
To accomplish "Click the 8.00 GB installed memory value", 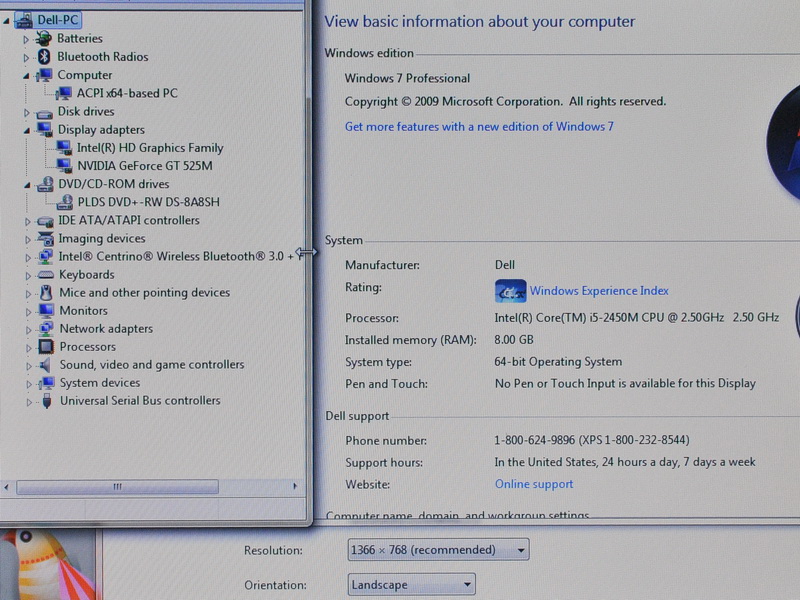I will point(514,340).
